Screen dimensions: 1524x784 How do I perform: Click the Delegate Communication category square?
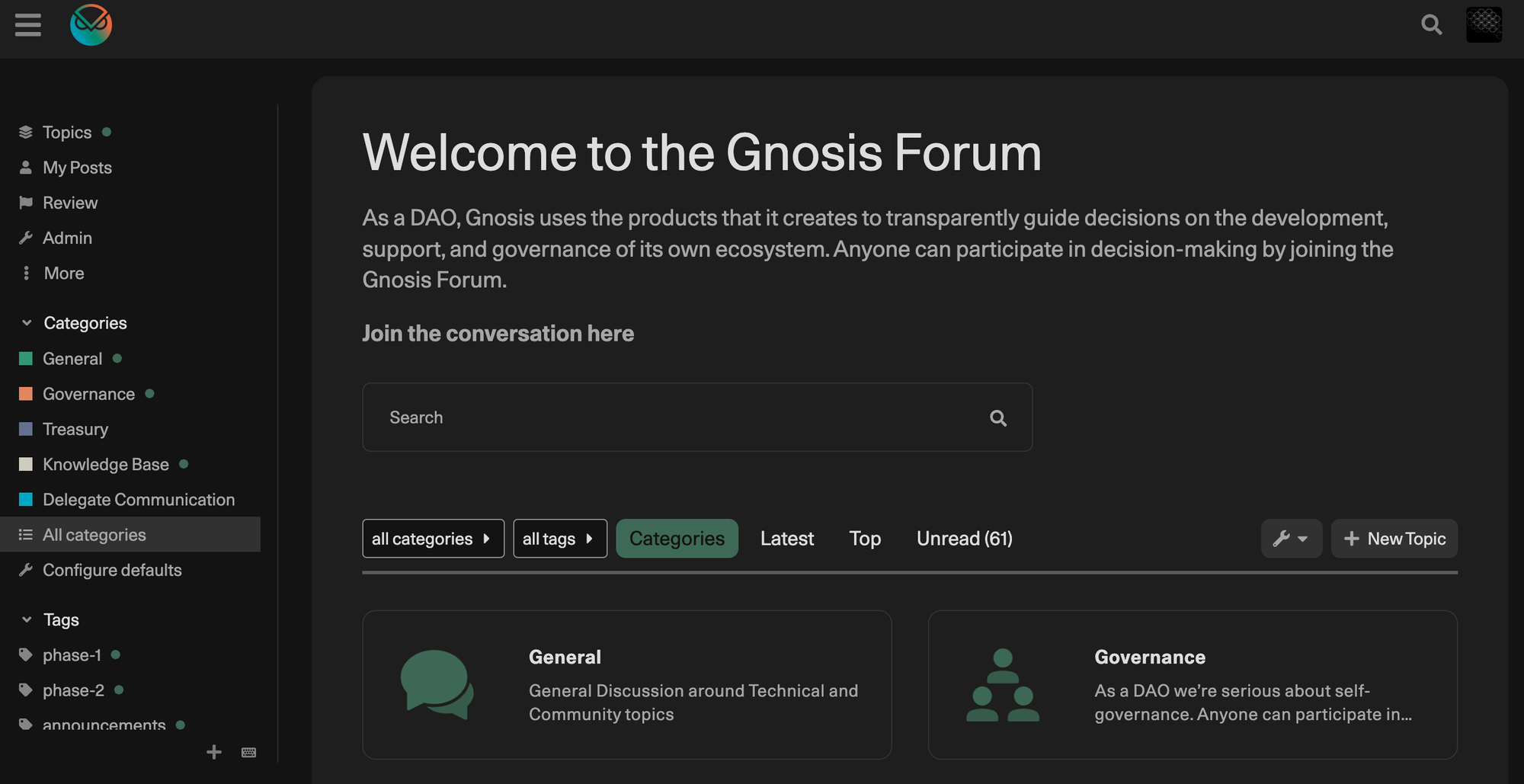tap(26, 500)
